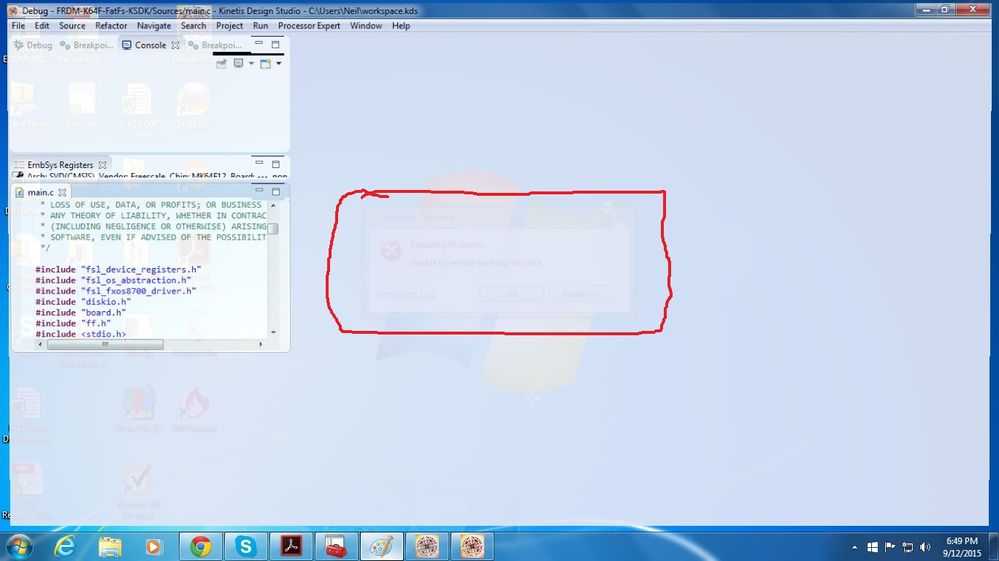
Task: Close the Console view tab
Action: click(x=175, y=45)
